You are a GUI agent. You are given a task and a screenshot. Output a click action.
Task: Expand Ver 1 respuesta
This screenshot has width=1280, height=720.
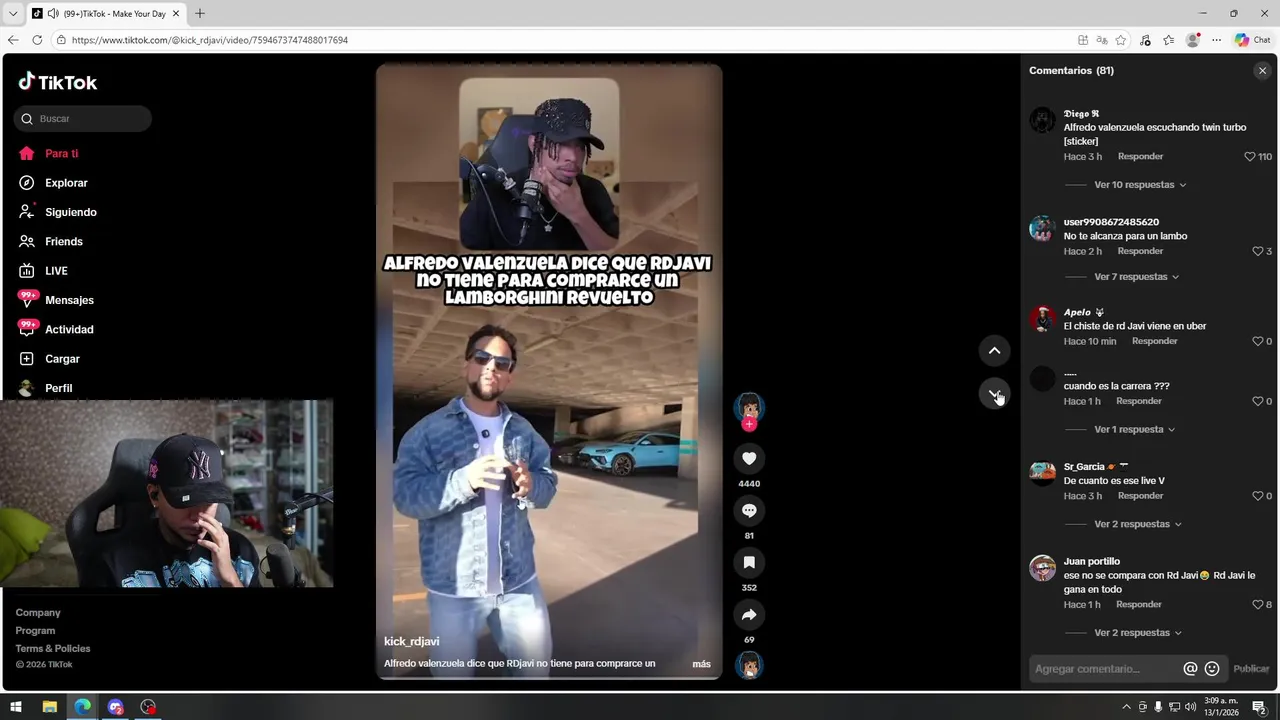click(1134, 429)
